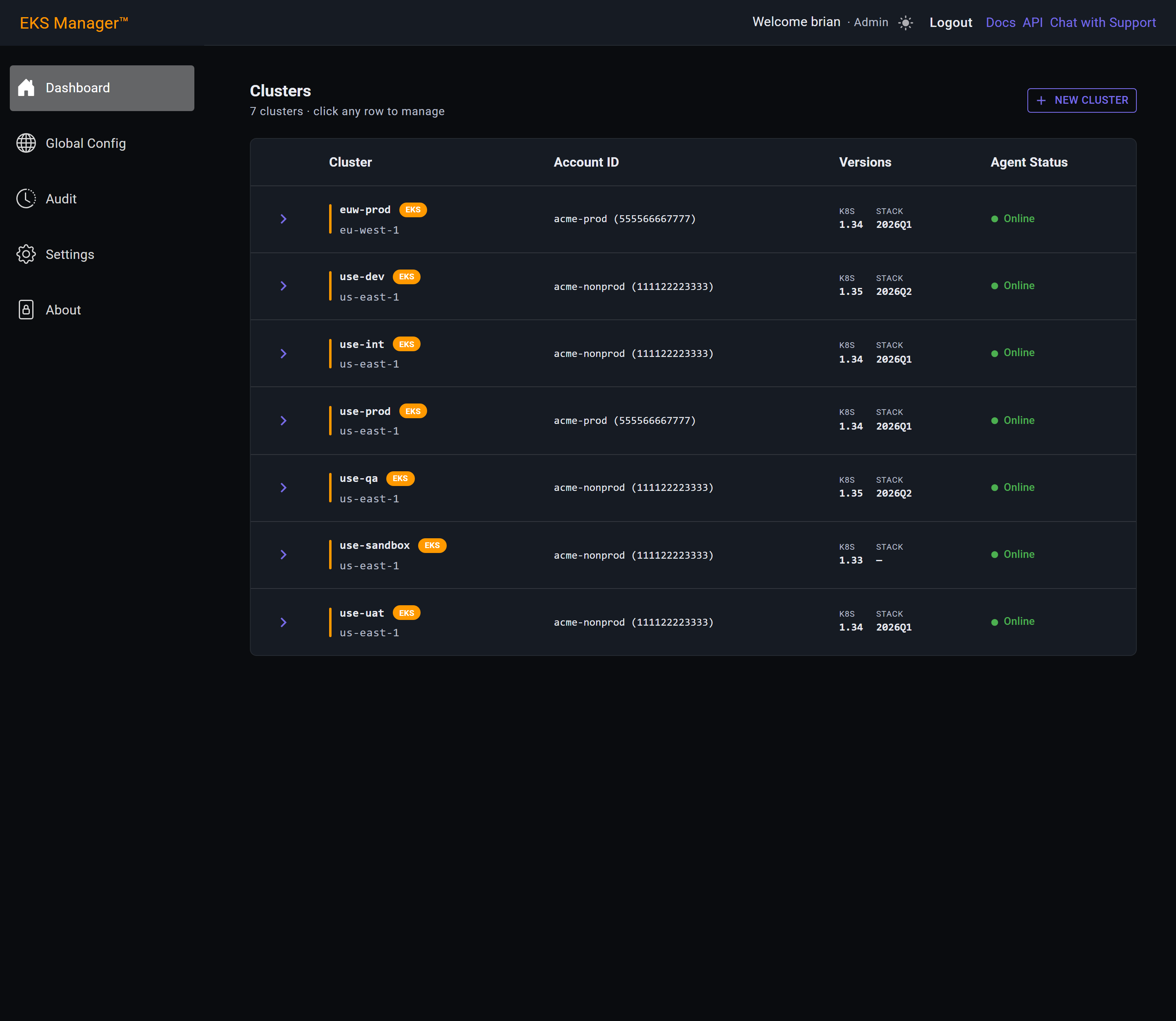
Task: Open Chat with Support link
Action: [x=1102, y=23]
